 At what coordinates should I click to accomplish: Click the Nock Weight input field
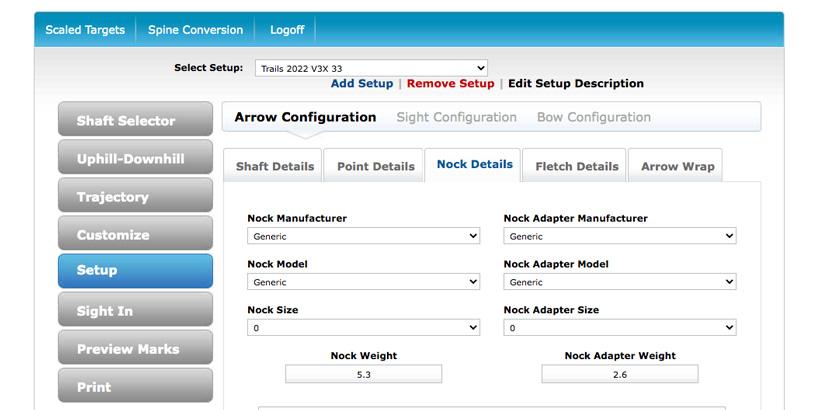tap(363, 374)
